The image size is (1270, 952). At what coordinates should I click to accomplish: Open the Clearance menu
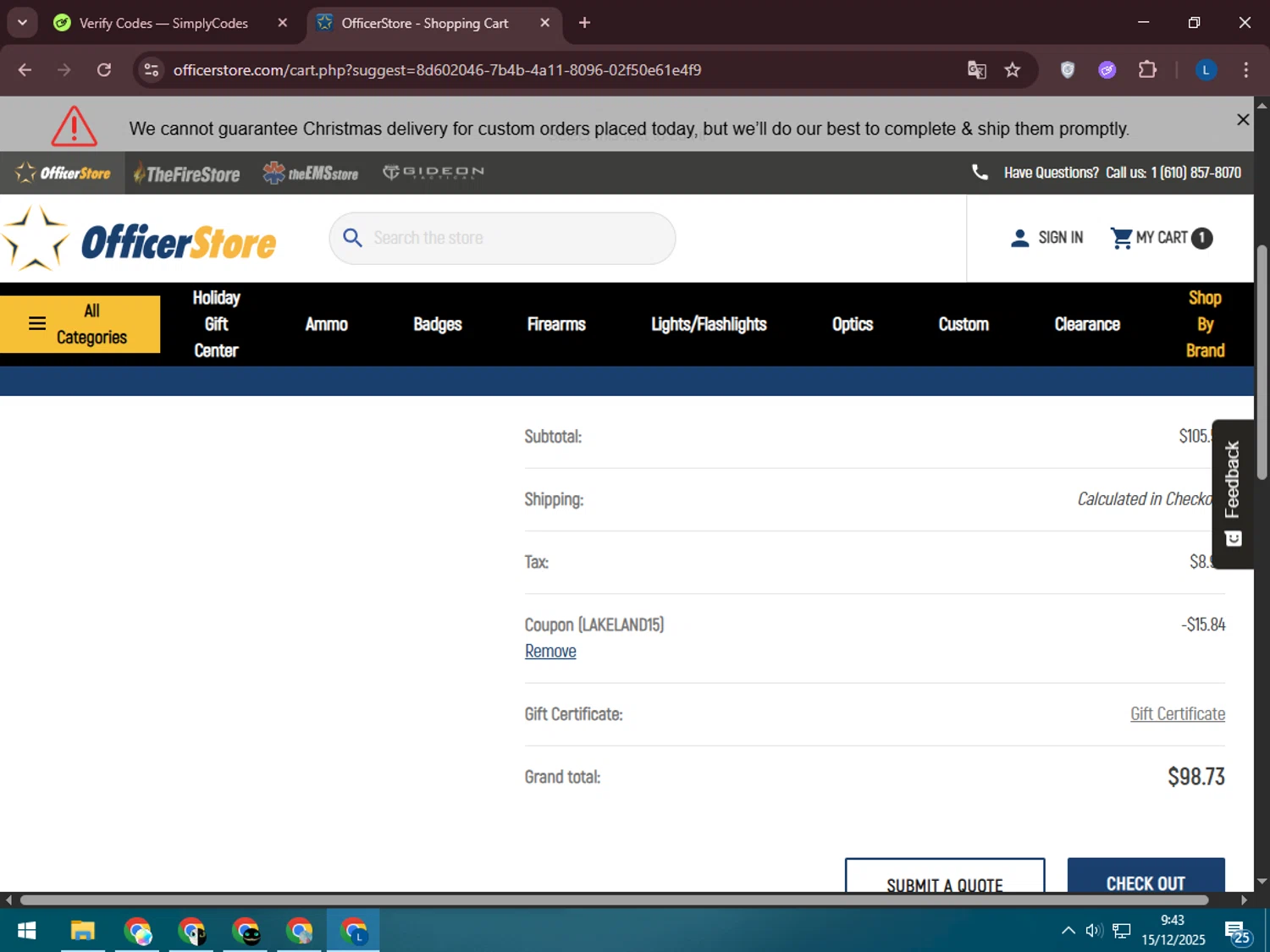tap(1087, 324)
